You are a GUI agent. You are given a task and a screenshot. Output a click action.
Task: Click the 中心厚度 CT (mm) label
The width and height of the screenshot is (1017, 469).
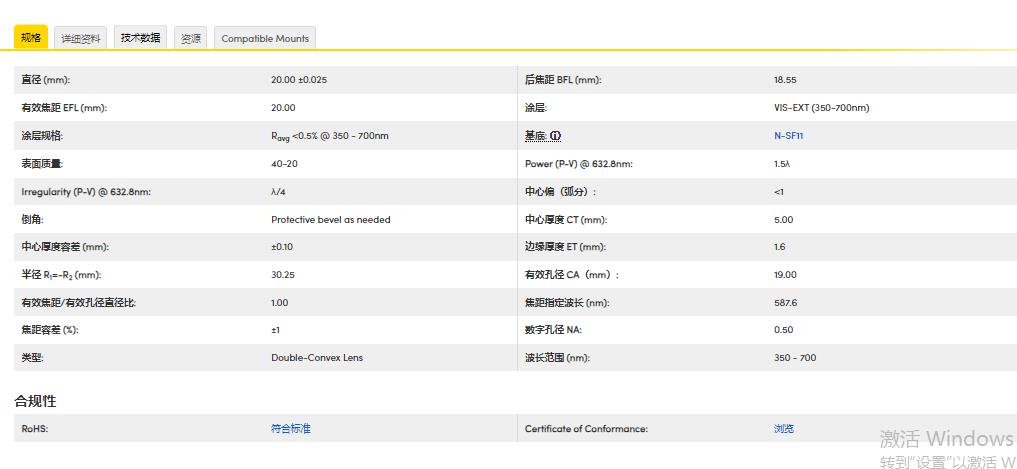[566, 219]
